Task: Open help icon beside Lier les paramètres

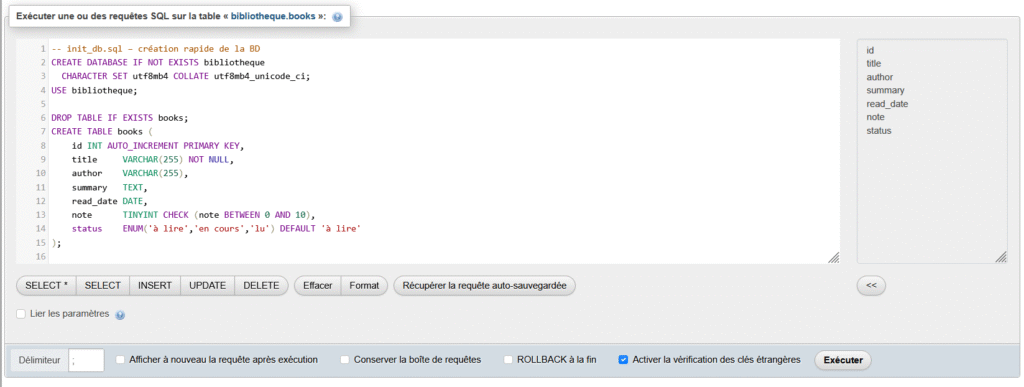Action: coord(120,315)
